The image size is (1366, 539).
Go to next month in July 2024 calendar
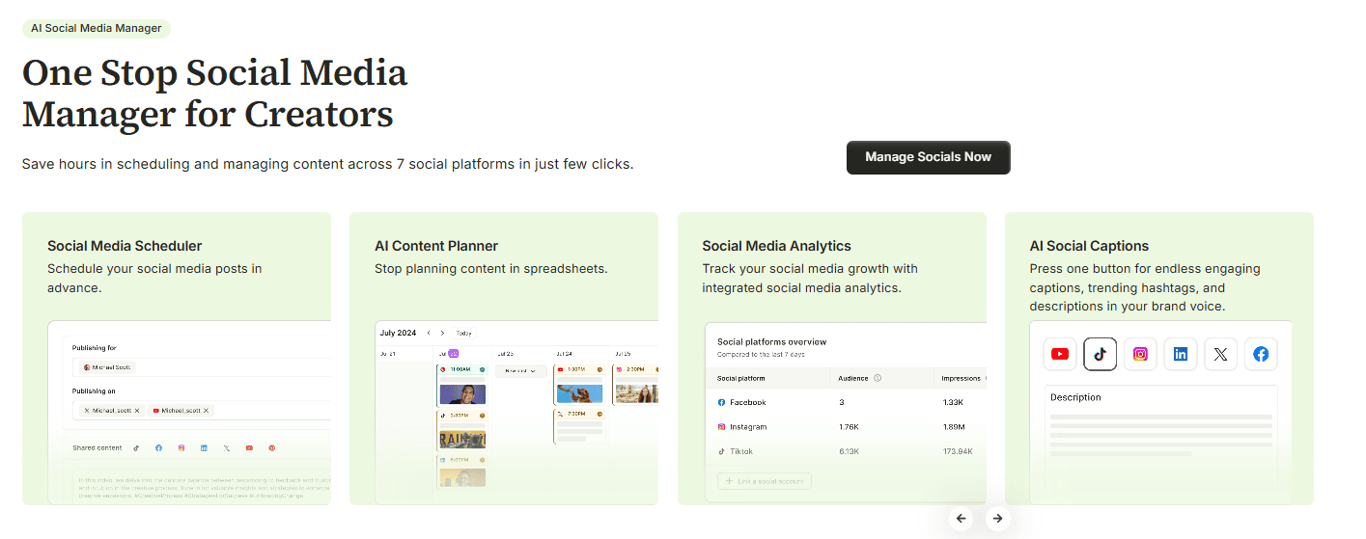tap(442, 333)
